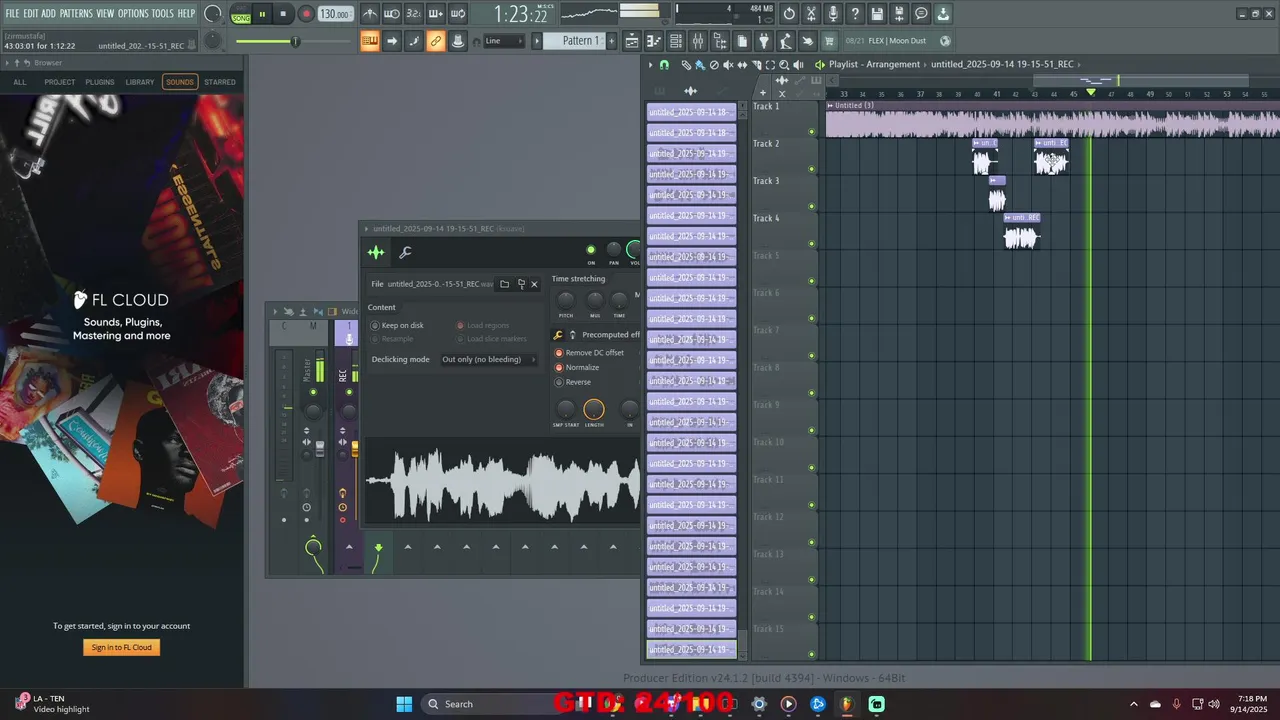Click the taskbar volume speaker icon

pyautogui.click(x=1213, y=704)
